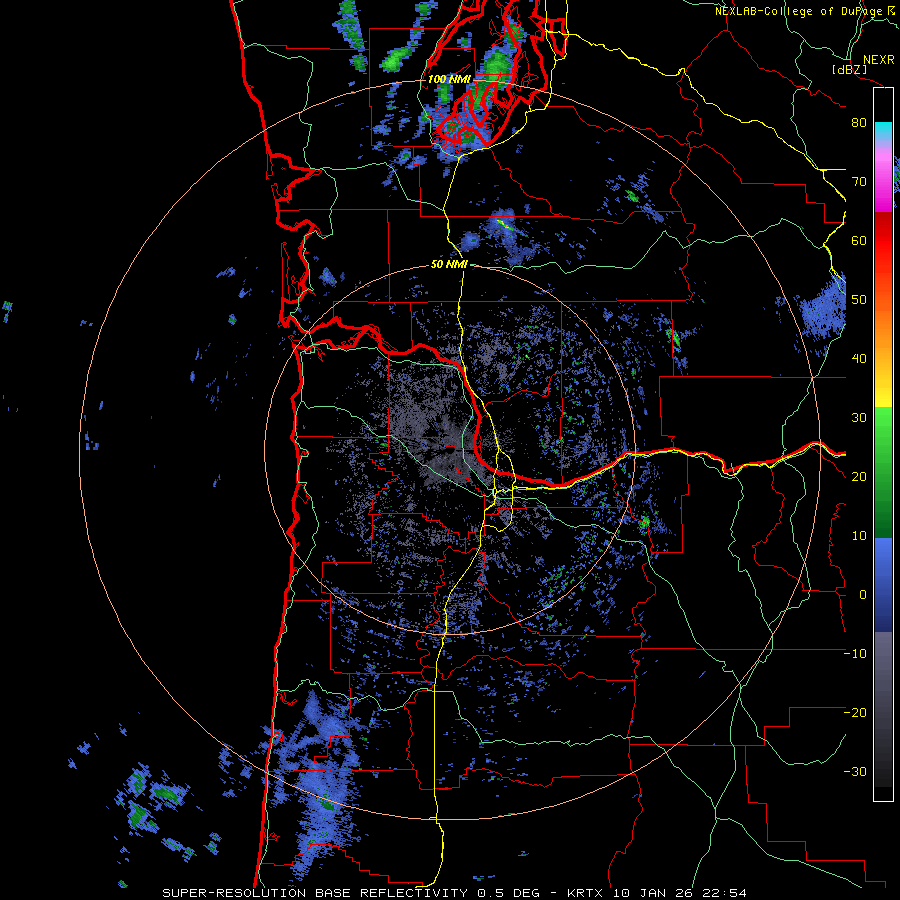
Task: Click the positive 10 value on the dBZ scale
Action: tap(859, 536)
